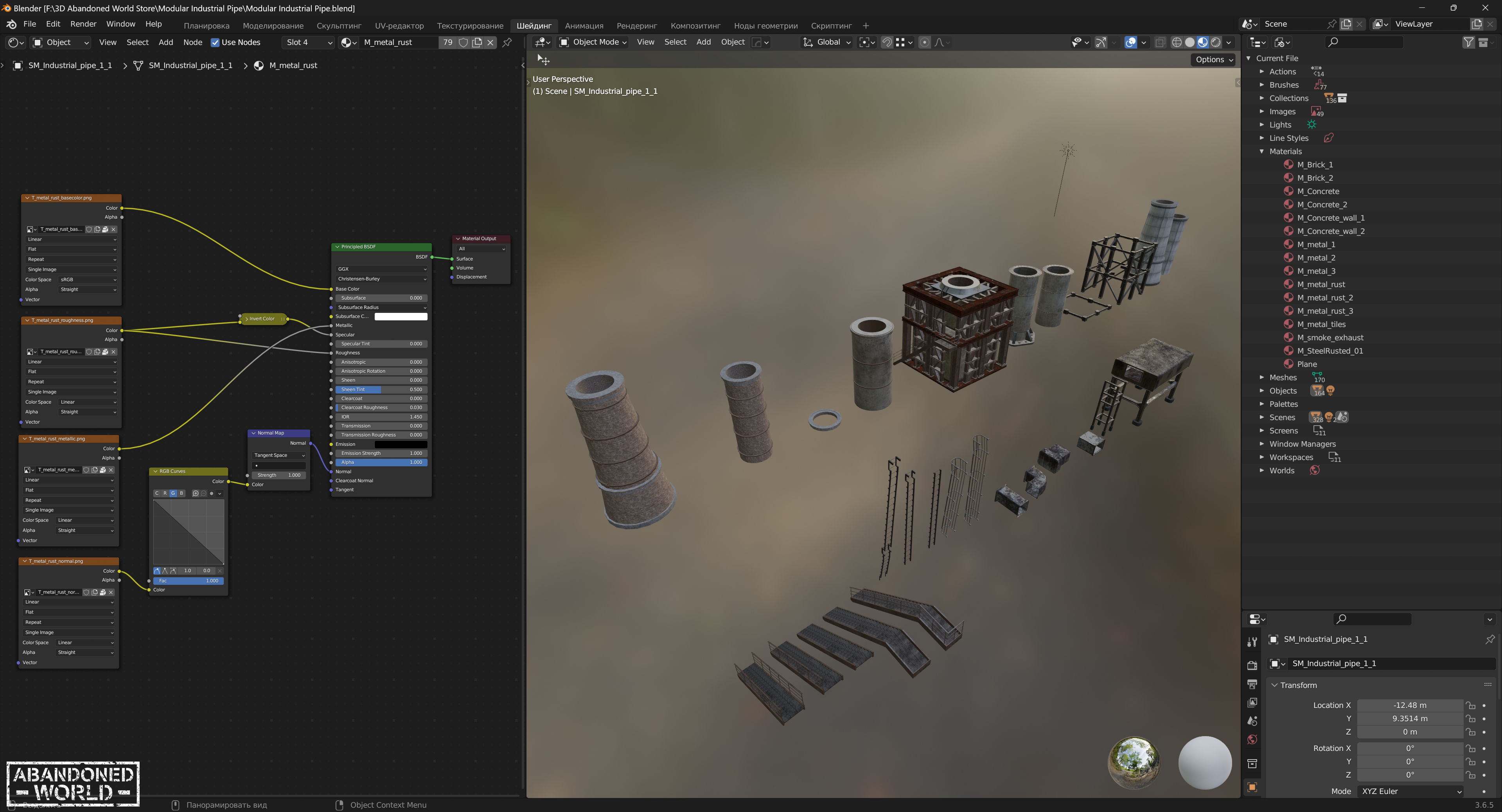
Task: Click the Material Output node header
Action: (x=482, y=239)
